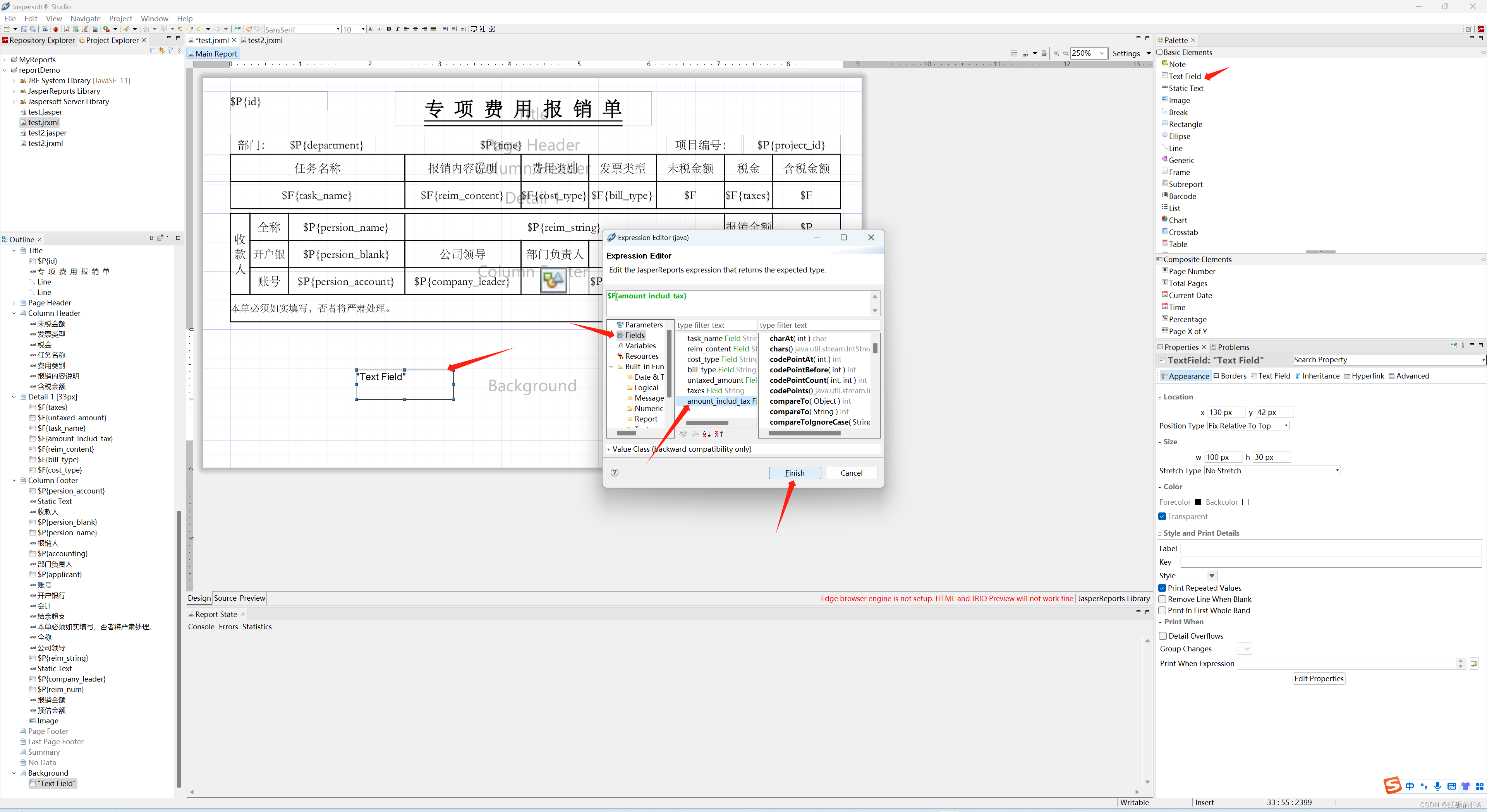Select the Barcode element in Palette
Image resolution: width=1487 pixels, height=812 pixels.
pos(1181,196)
